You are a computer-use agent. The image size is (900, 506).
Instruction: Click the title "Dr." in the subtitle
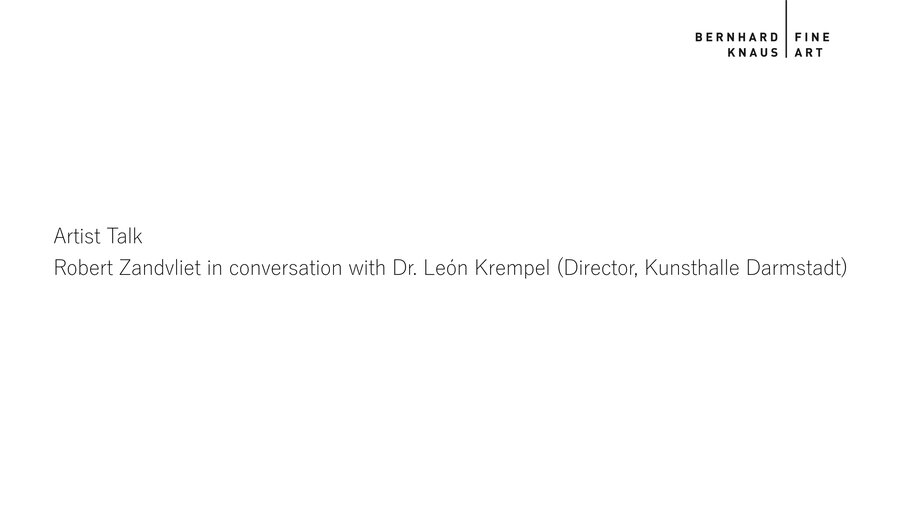[x=409, y=269]
